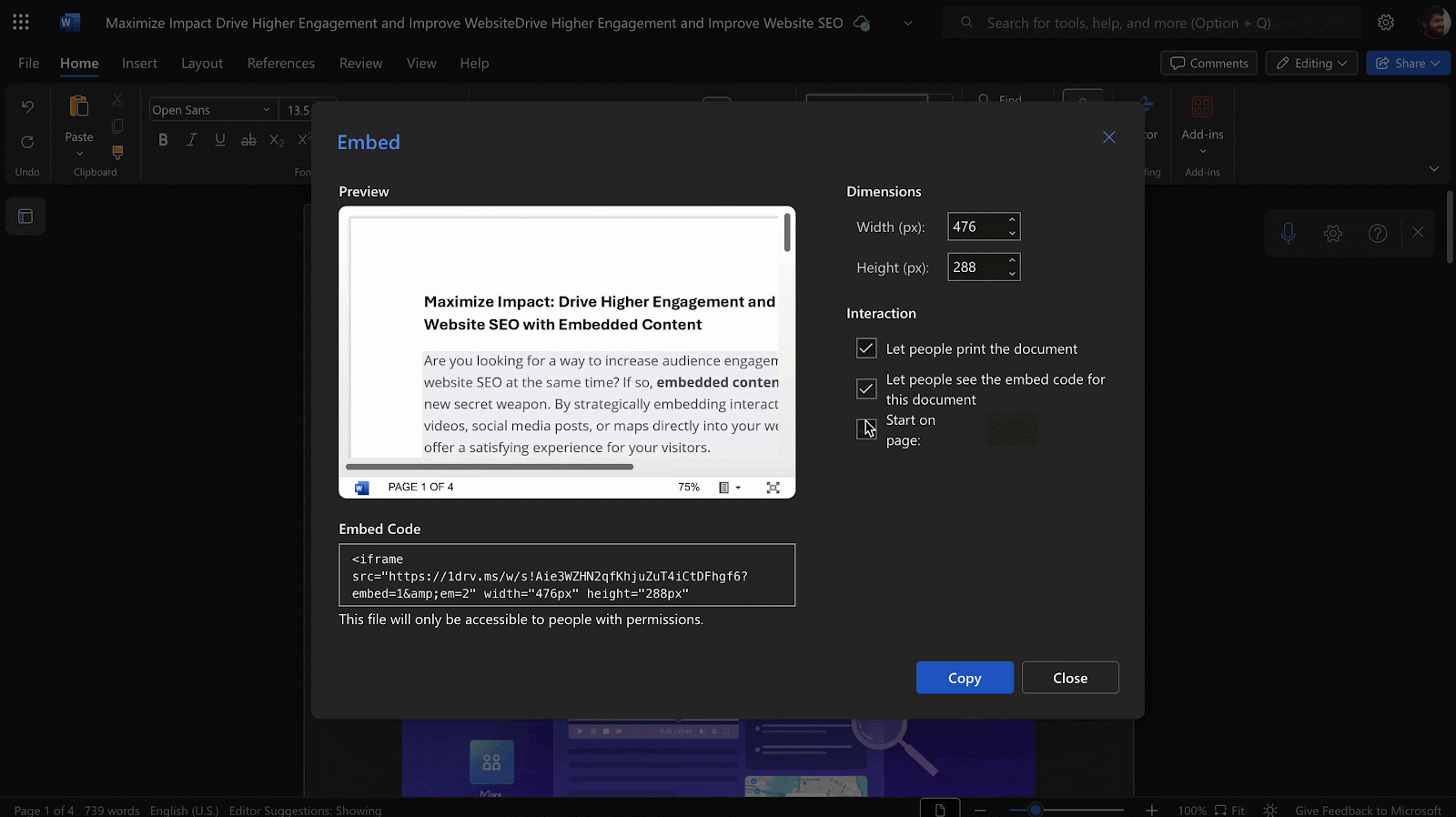Open dictation help question mark
The image size is (1456, 817).
[1378, 234]
